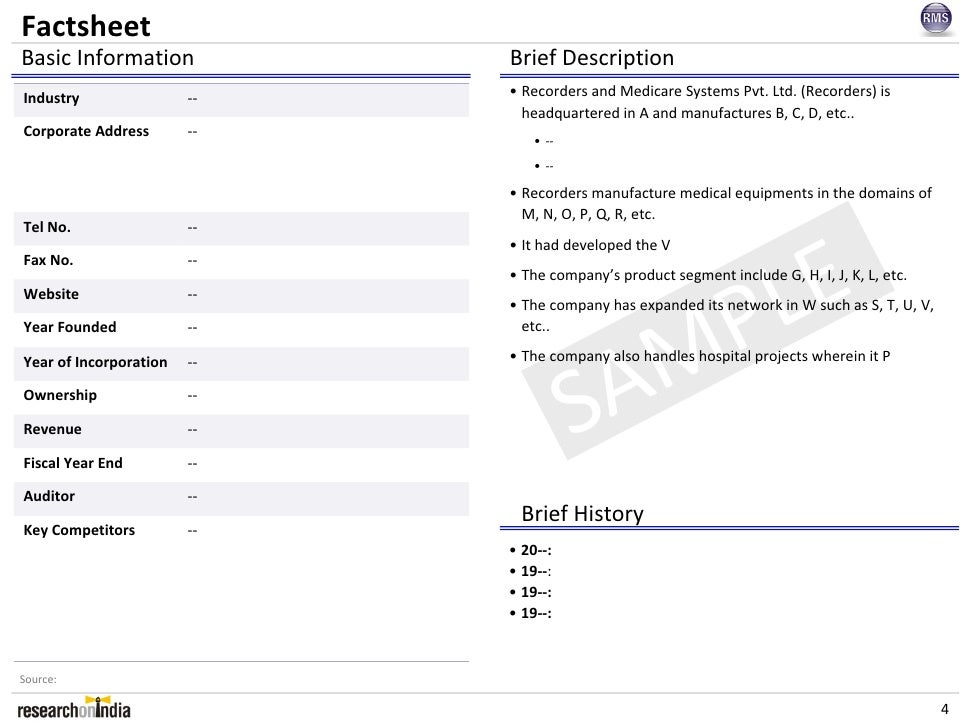
Task: Click the Fax No. label
Action: pyautogui.click(x=48, y=260)
